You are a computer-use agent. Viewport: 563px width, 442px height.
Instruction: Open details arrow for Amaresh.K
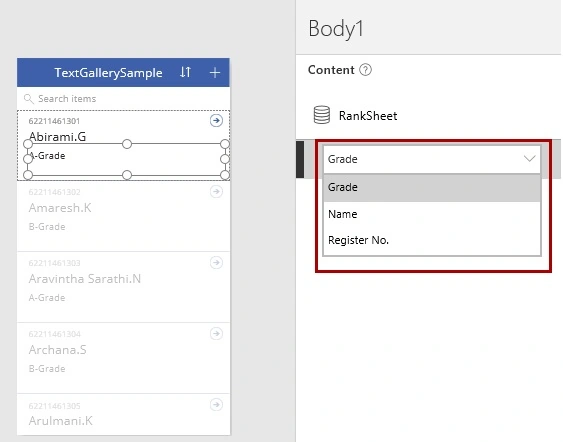pyautogui.click(x=216, y=191)
